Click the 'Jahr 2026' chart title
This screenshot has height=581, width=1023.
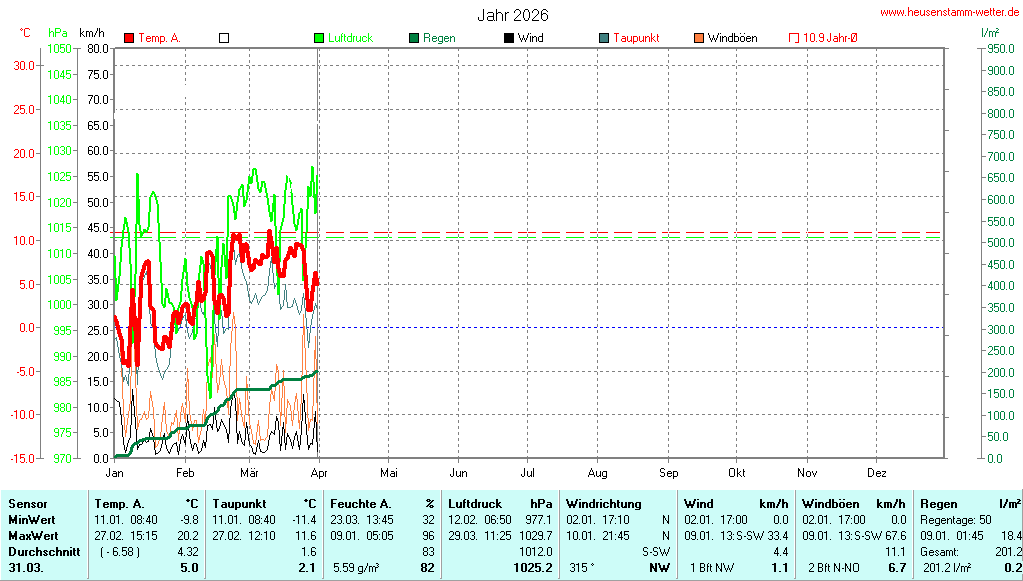(512, 15)
